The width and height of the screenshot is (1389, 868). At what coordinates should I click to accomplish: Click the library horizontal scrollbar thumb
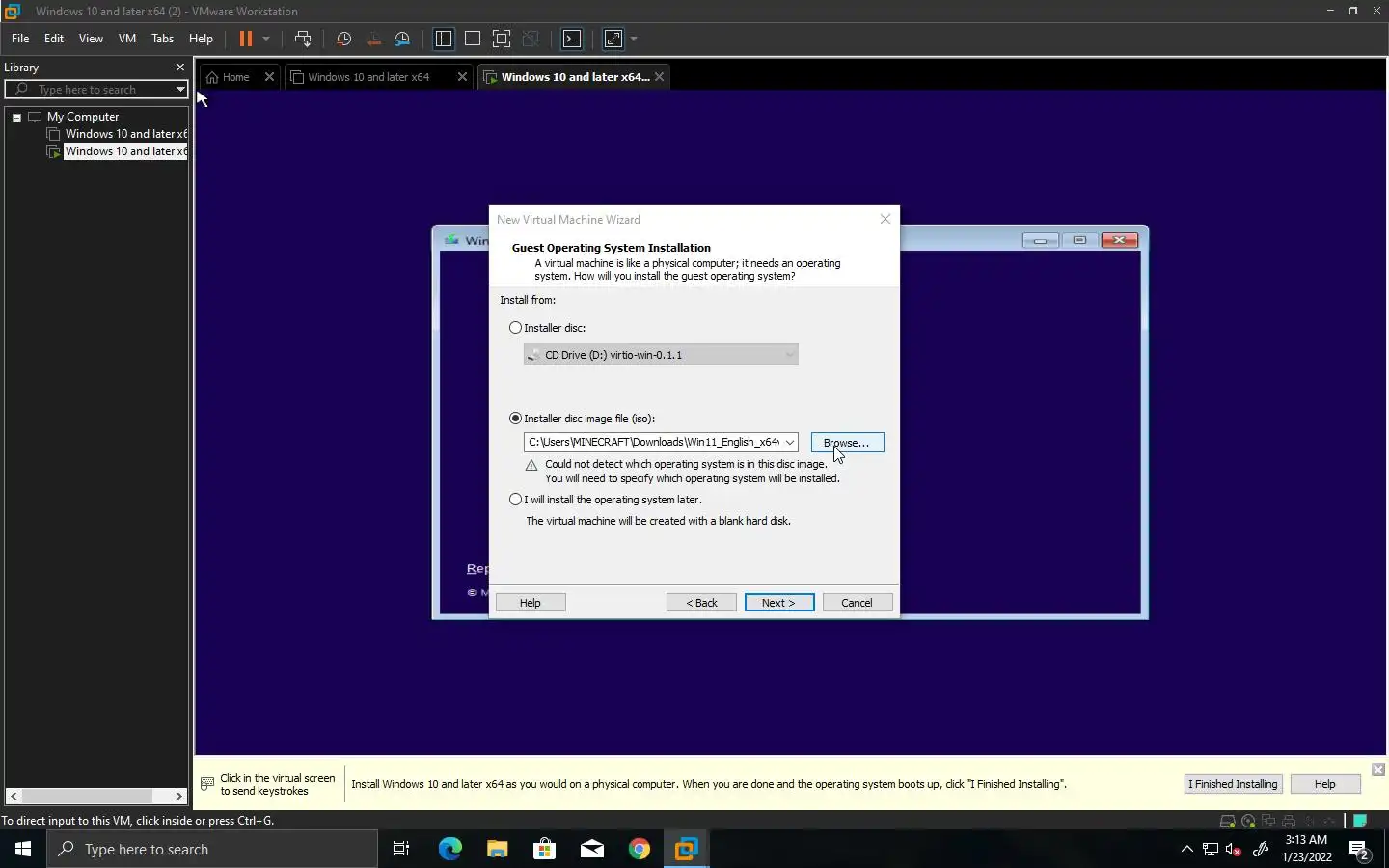click(x=87, y=797)
